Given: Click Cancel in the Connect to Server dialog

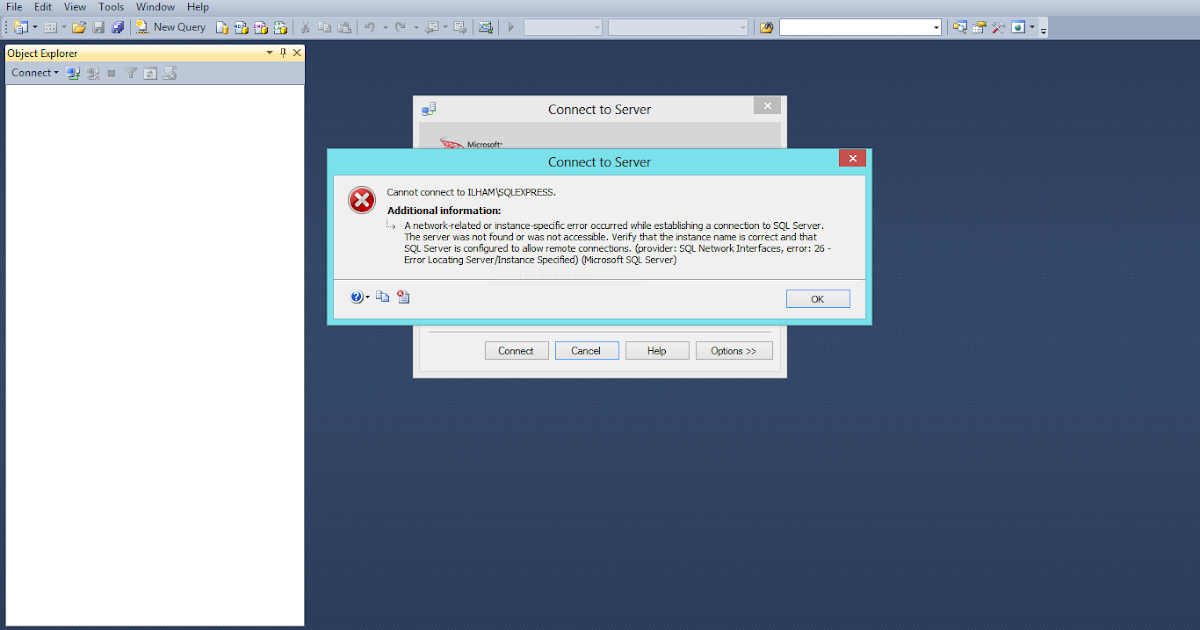Looking at the screenshot, I should (x=586, y=351).
